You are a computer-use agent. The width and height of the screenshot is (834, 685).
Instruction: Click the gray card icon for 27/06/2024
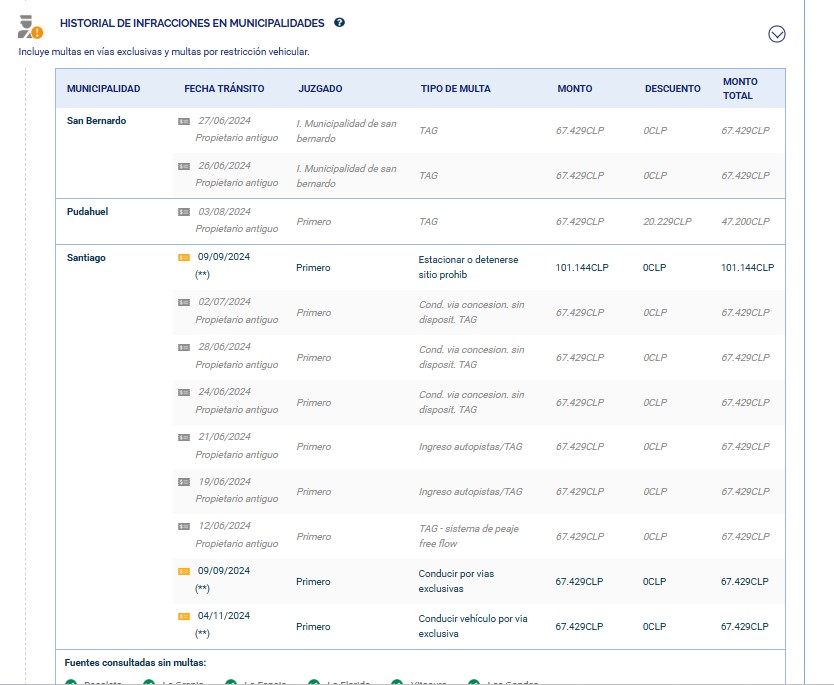pos(184,121)
